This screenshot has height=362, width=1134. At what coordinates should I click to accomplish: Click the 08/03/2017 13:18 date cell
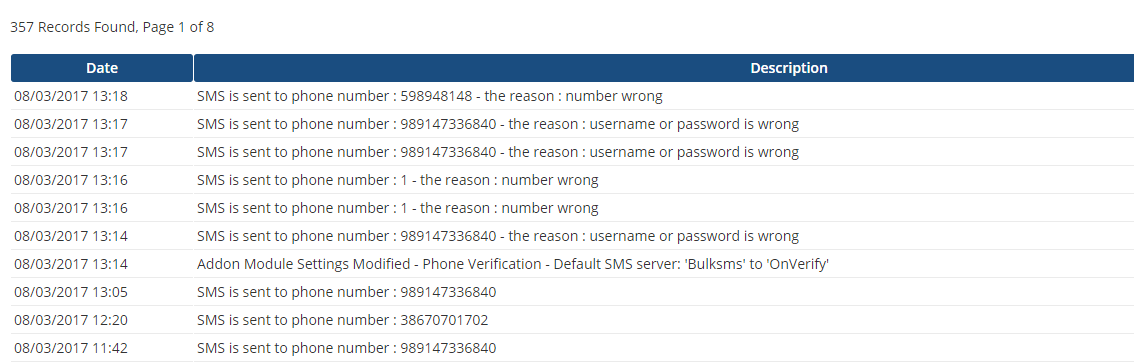point(71,96)
